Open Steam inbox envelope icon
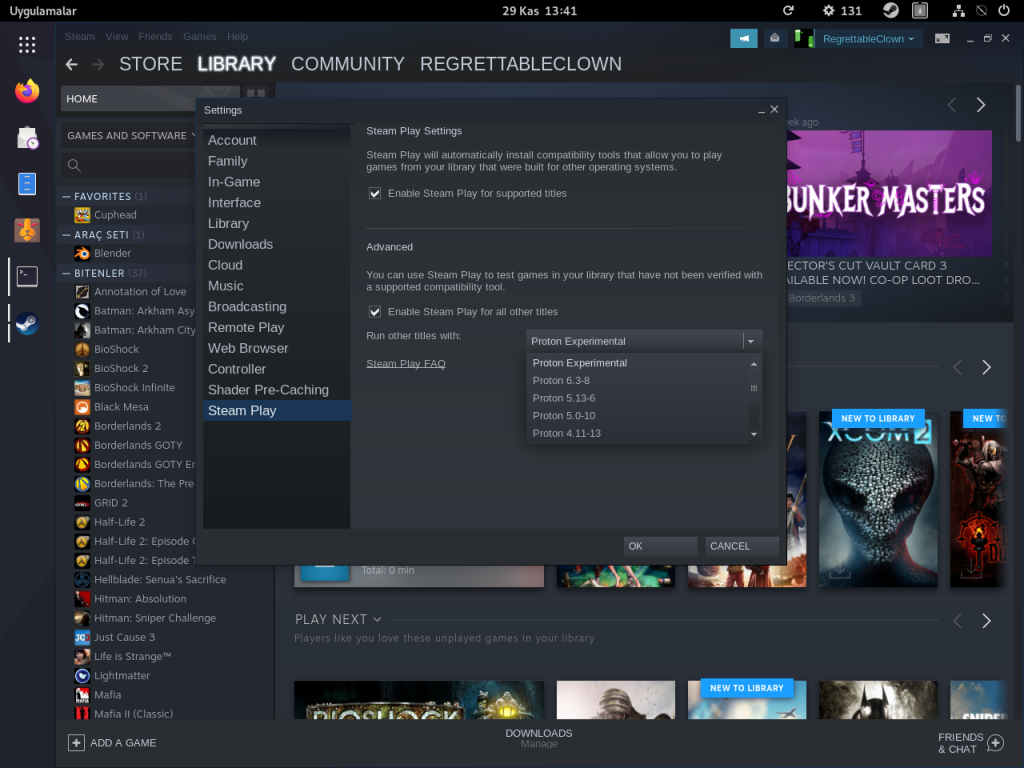The width and height of the screenshot is (1024, 768). [x=775, y=39]
